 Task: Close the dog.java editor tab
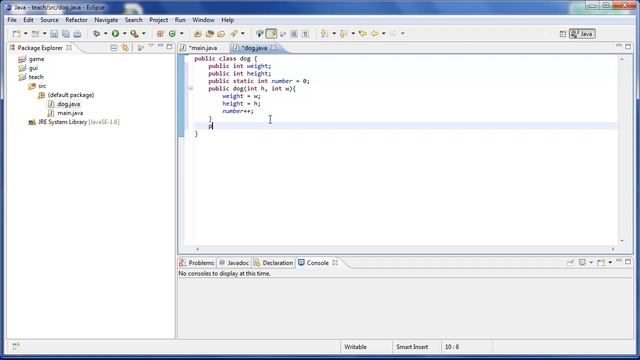tap(273, 48)
